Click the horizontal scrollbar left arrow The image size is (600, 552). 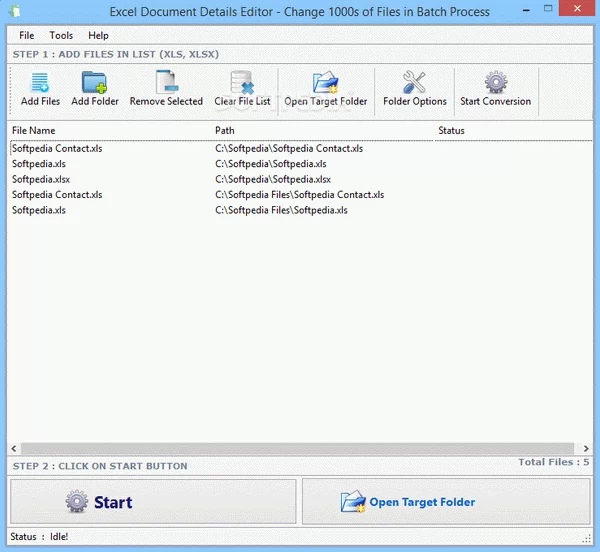14,448
